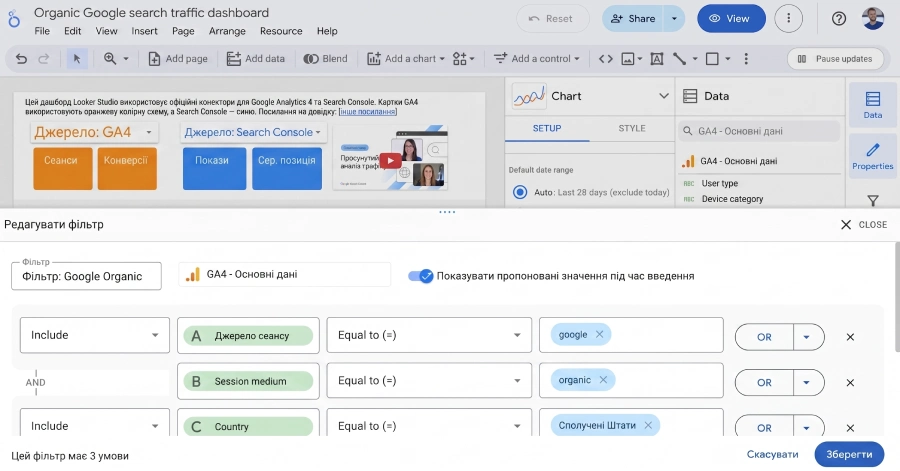The width and height of the screenshot is (900, 471).
Task: Open the Add a chart dropdown
Action: pyautogui.click(x=406, y=59)
